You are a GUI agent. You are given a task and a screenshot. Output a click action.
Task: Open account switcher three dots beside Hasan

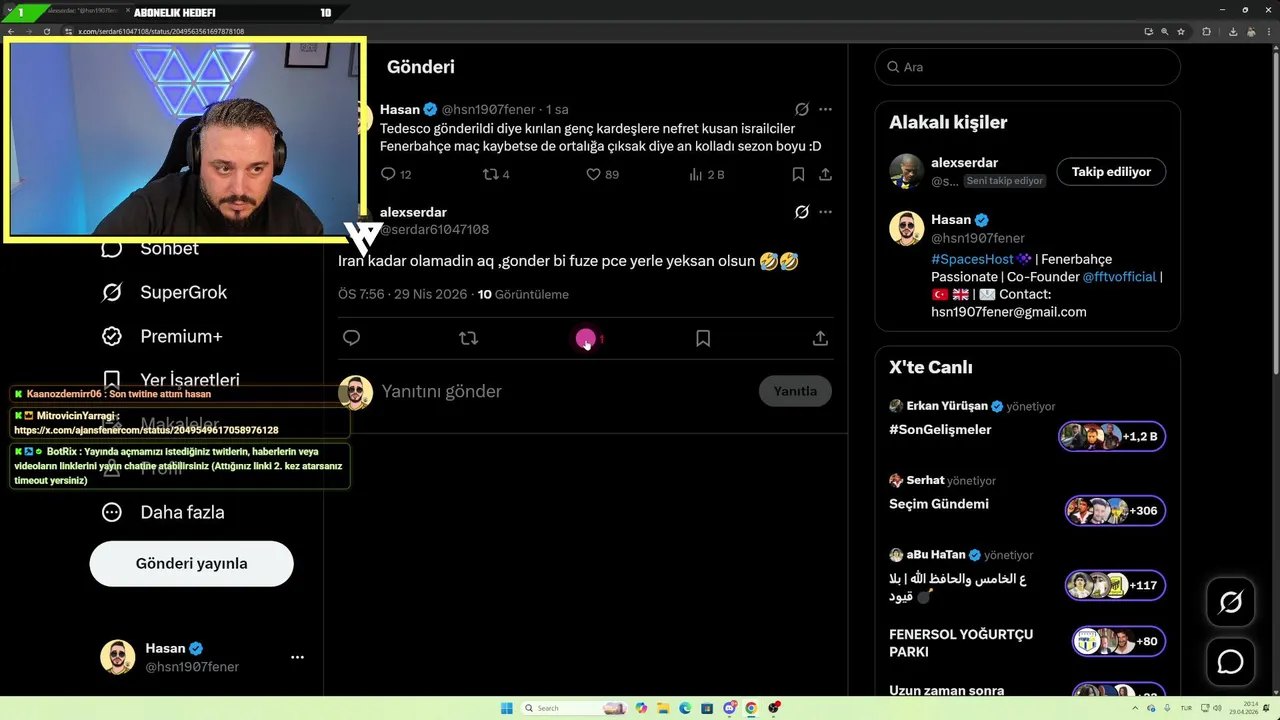coord(297,657)
